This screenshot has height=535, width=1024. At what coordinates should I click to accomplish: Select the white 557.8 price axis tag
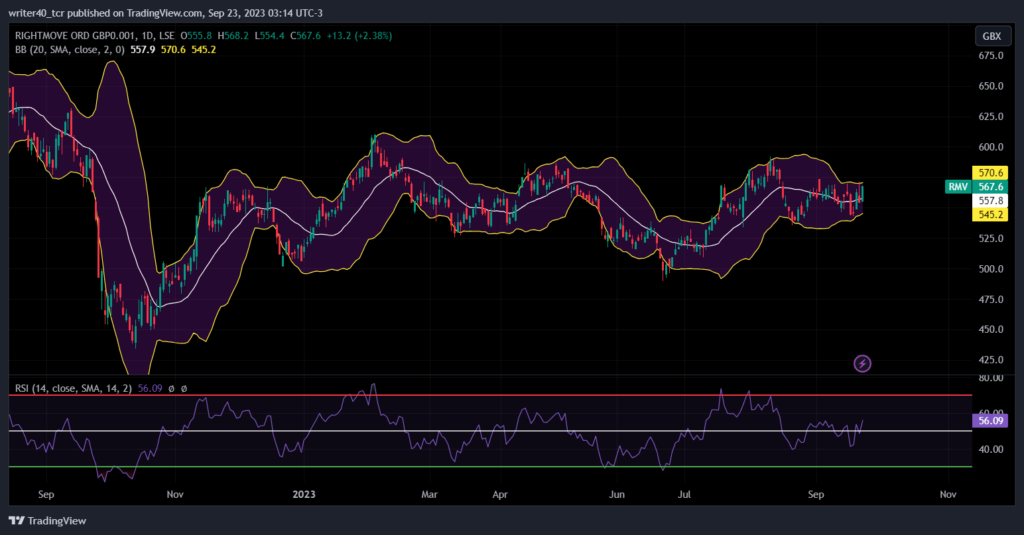click(990, 201)
